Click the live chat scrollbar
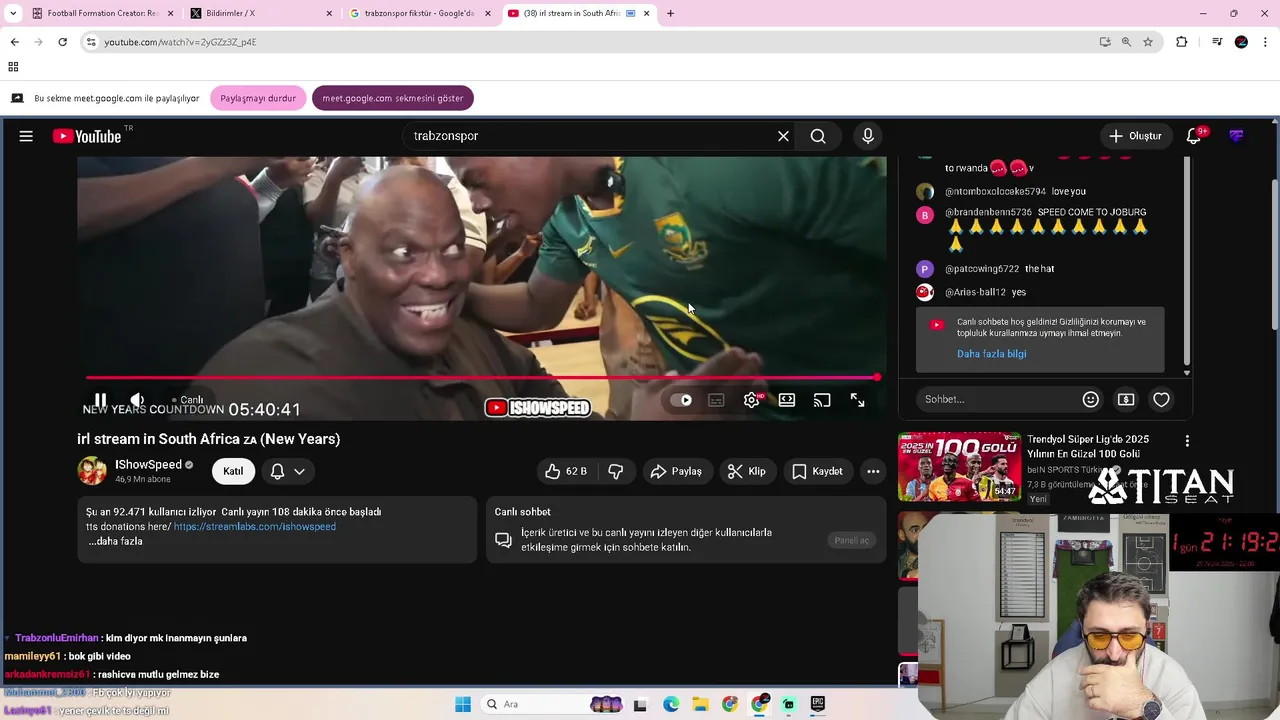 tap(1186, 260)
